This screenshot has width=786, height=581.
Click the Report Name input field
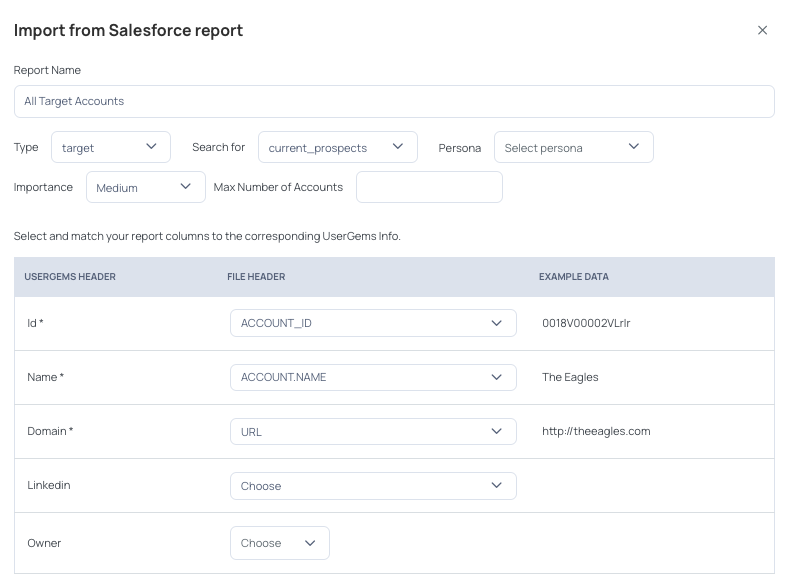point(394,101)
